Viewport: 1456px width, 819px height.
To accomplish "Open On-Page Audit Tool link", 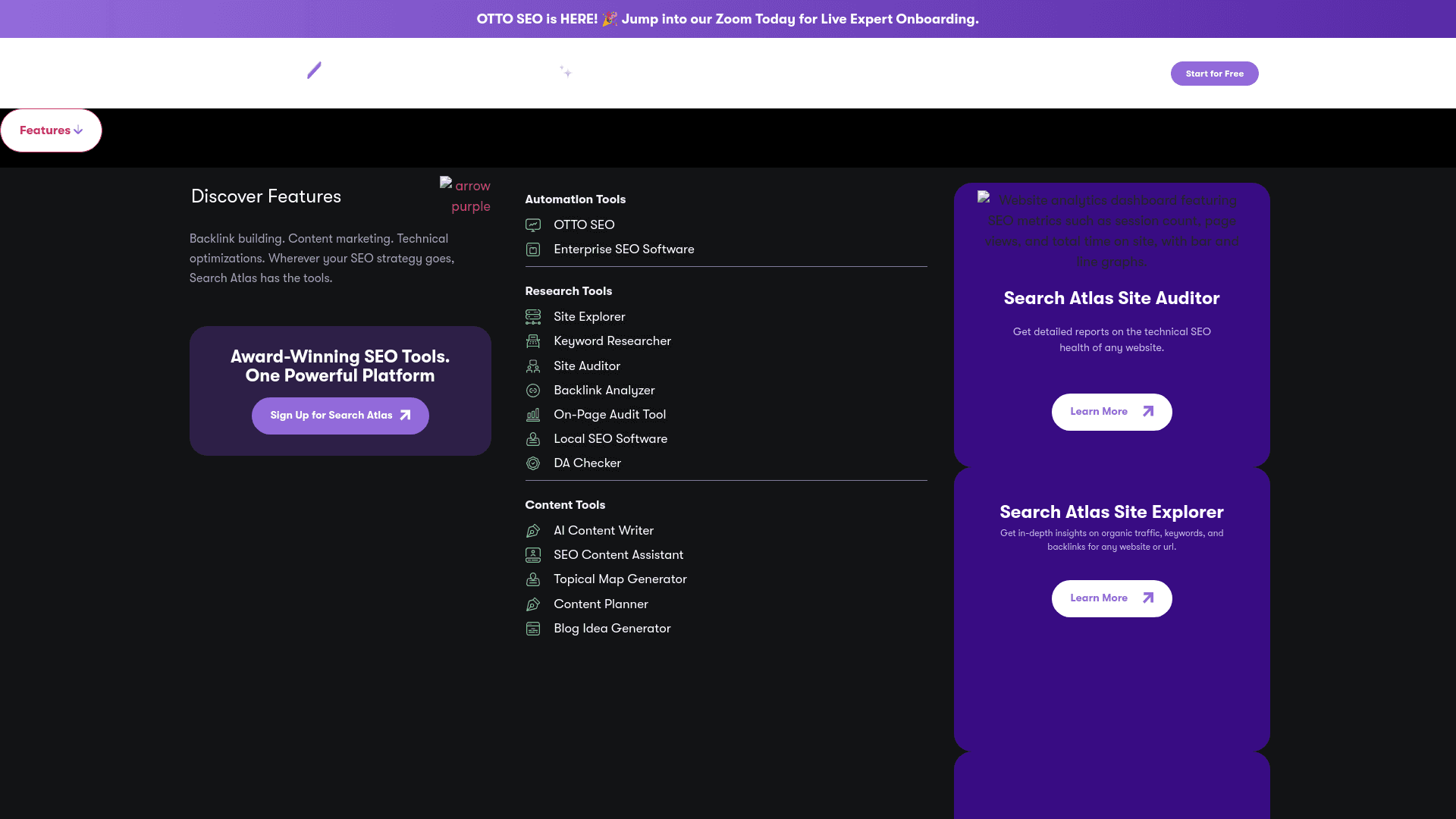I will [610, 415].
